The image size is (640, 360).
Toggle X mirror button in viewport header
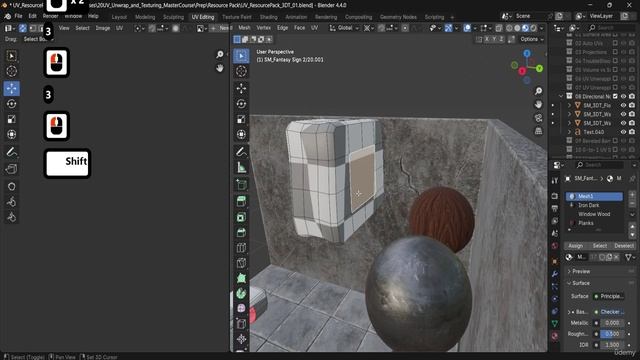point(487,39)
